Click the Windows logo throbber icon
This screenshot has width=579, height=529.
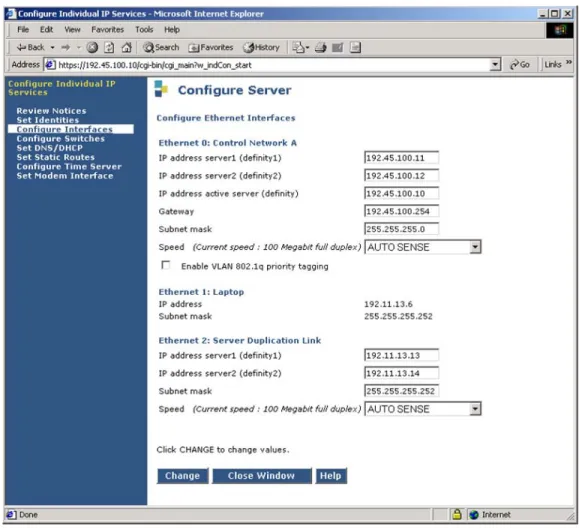coord(559,30)
